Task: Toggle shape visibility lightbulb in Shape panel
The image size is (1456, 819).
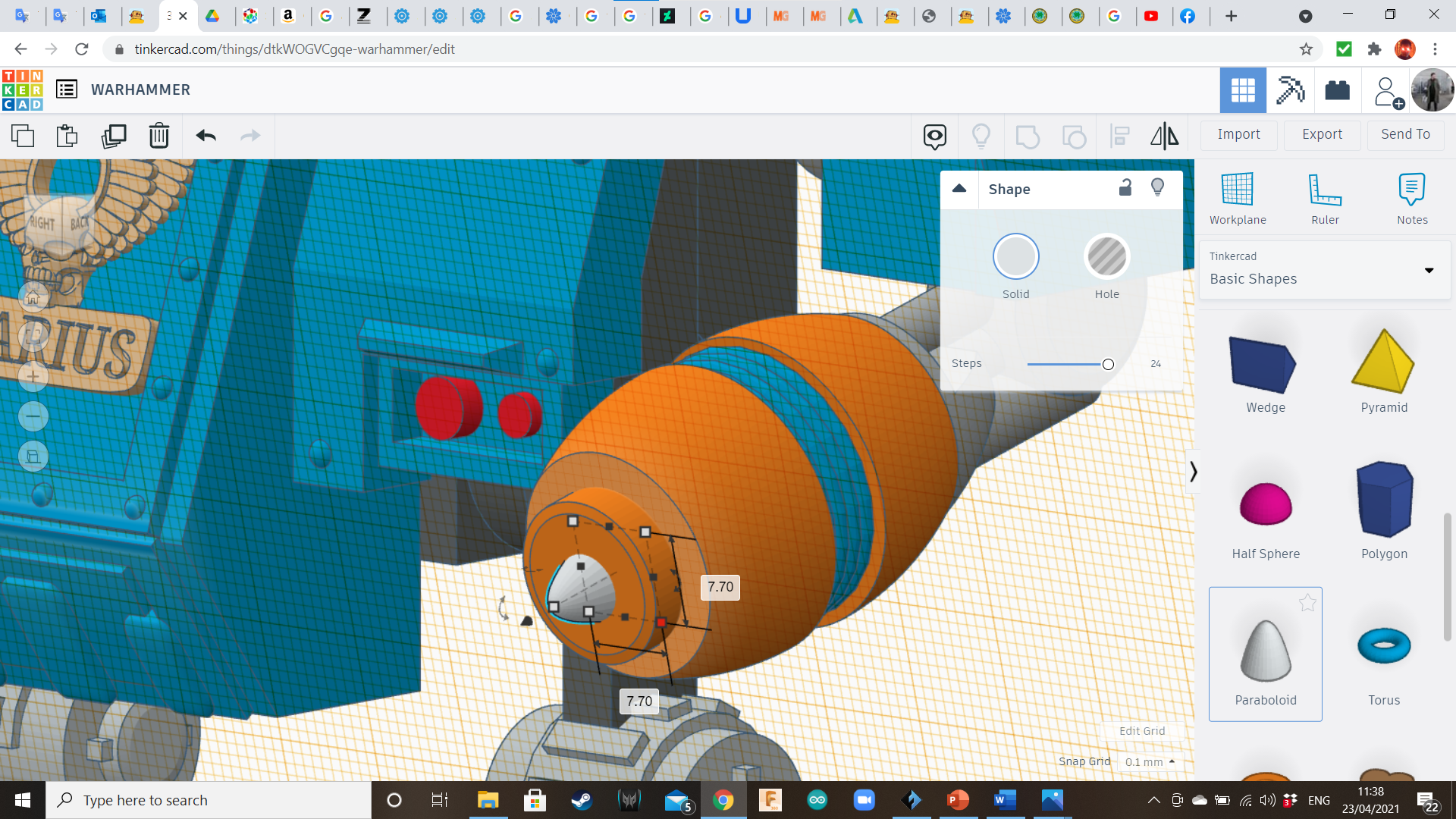Action: coord(1157,188)
